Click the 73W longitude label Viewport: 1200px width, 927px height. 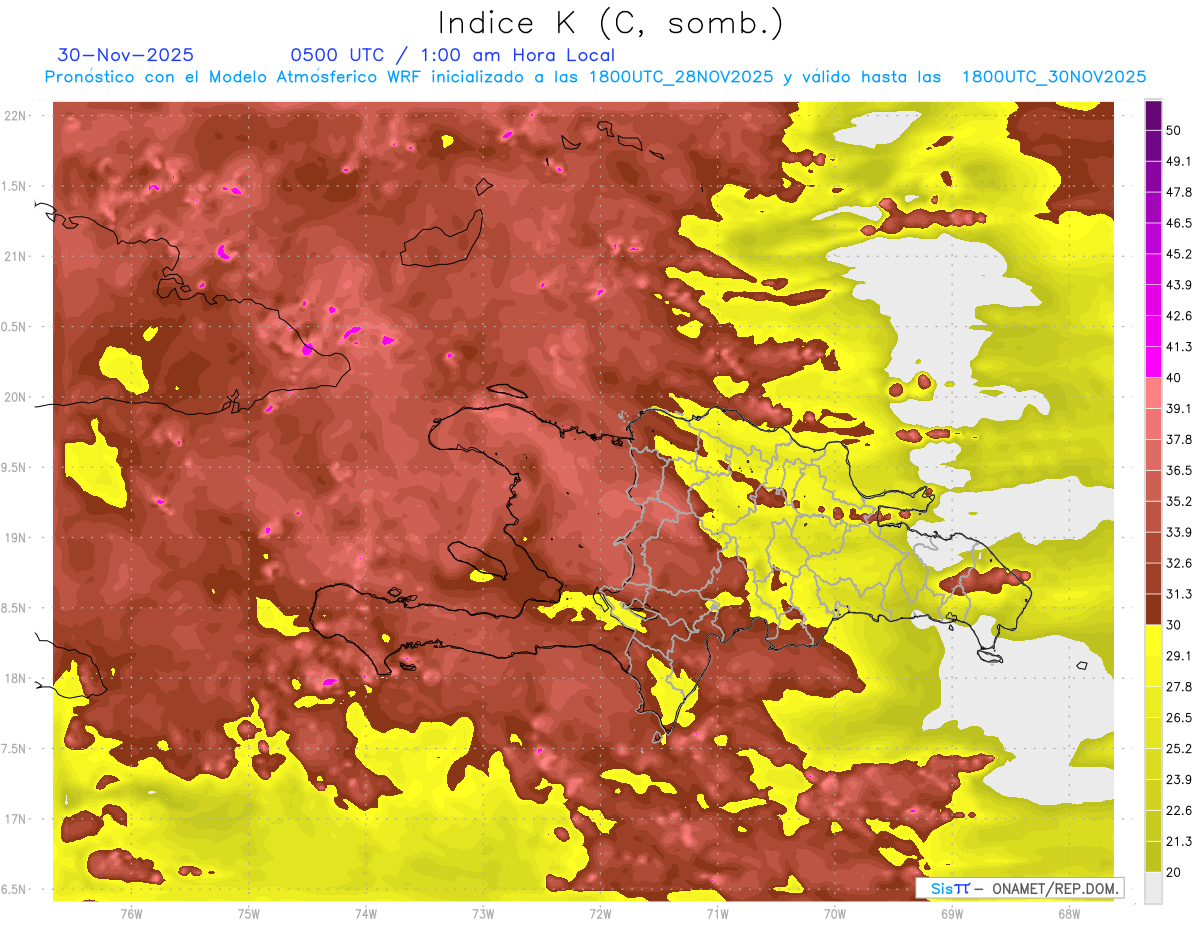click(x=483, y=913)
